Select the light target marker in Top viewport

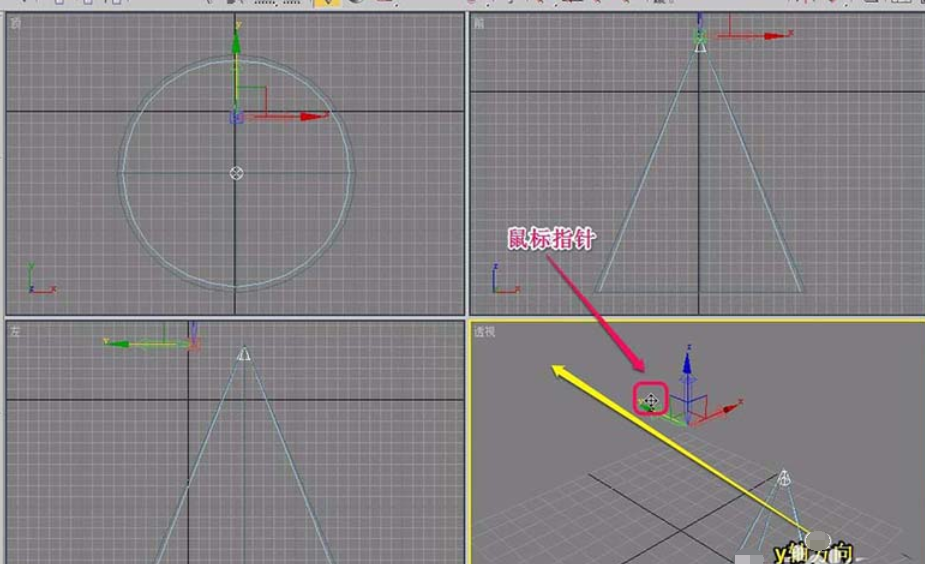[x=236, y=173]
